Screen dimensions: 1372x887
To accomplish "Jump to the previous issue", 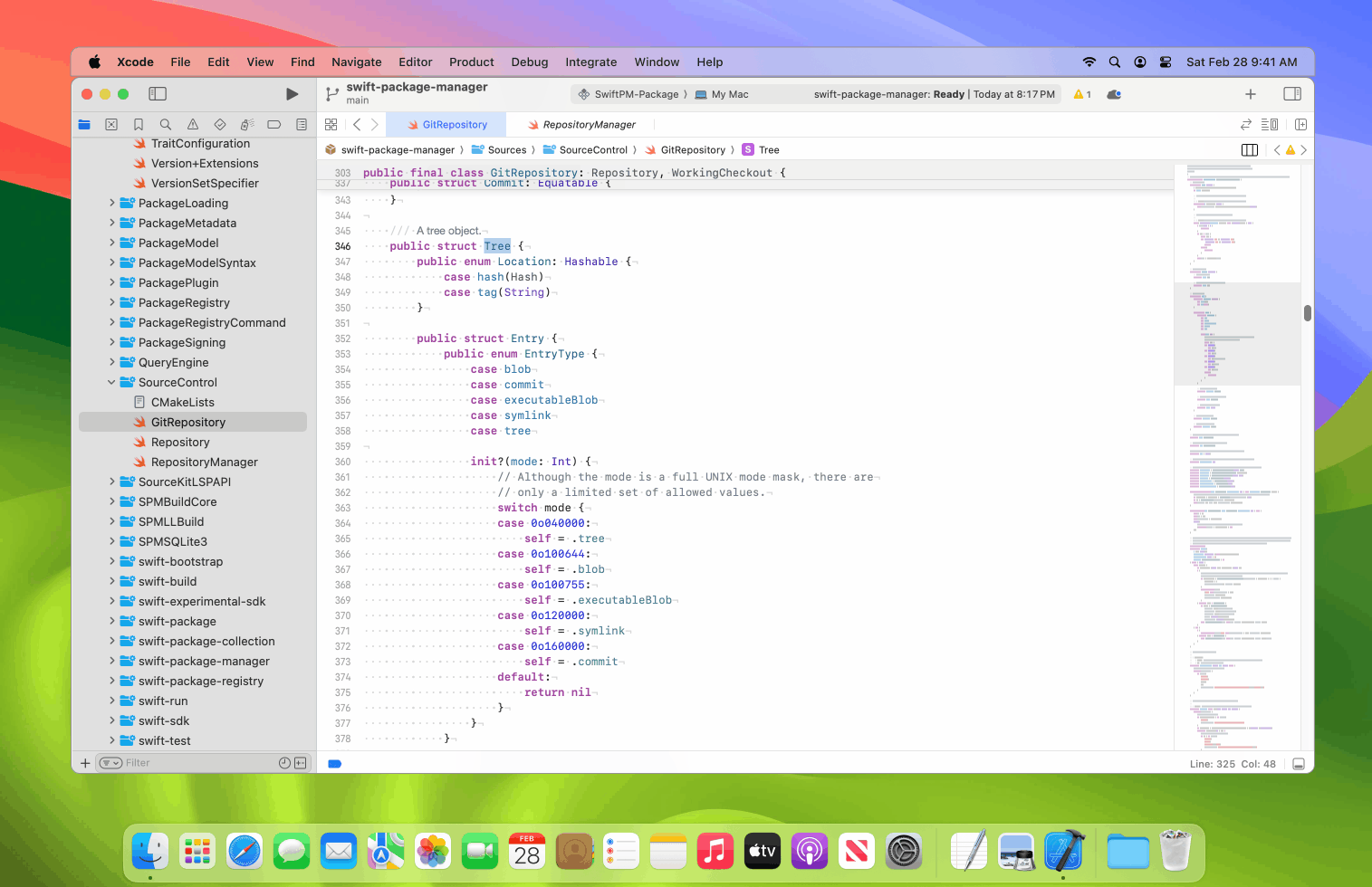I will 1277,150.
